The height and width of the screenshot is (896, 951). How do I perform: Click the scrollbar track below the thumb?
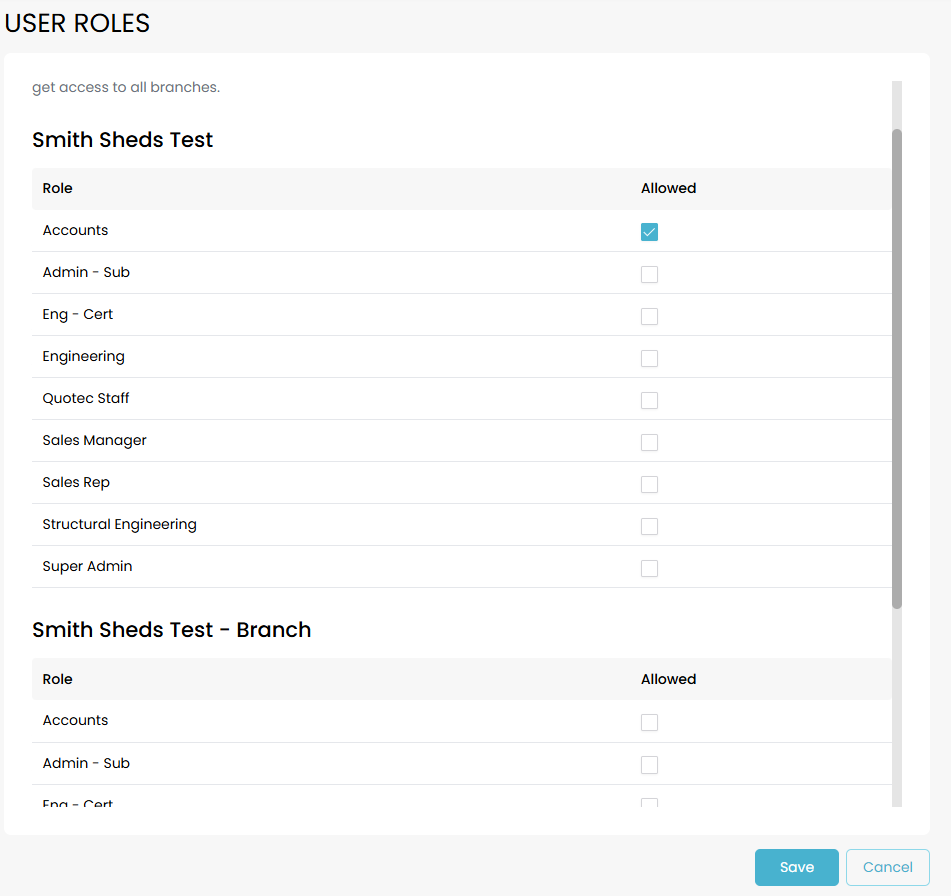coord(897,710)
